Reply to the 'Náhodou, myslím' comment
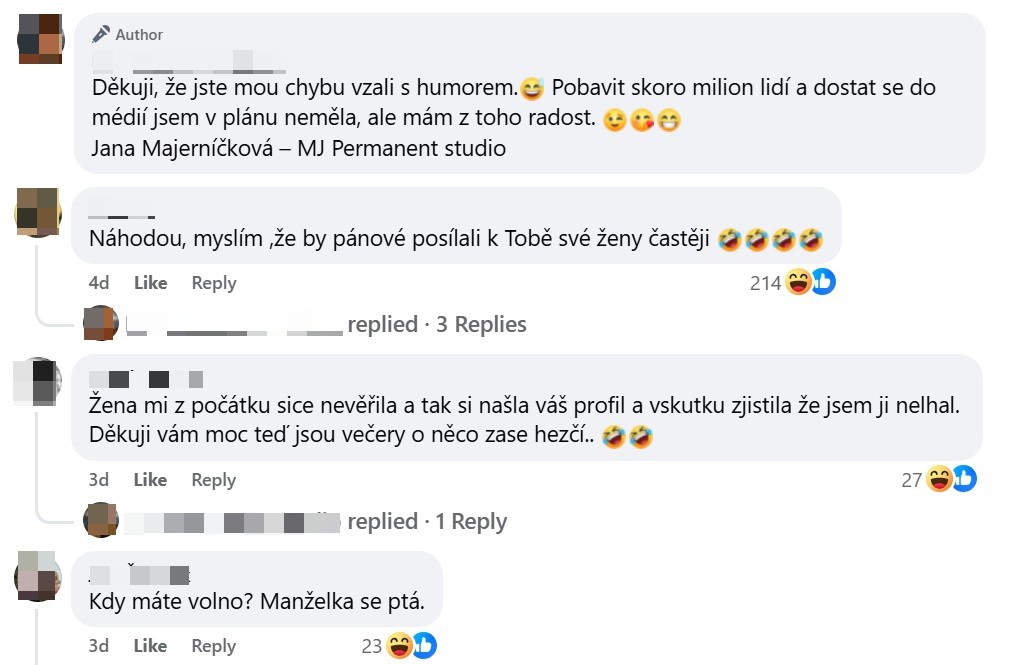 (x=213, y=282)
